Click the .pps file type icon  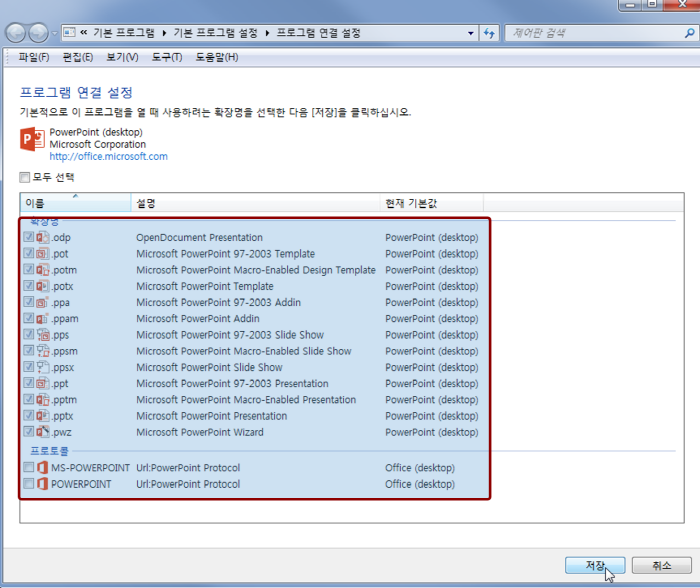pos(42,334)
